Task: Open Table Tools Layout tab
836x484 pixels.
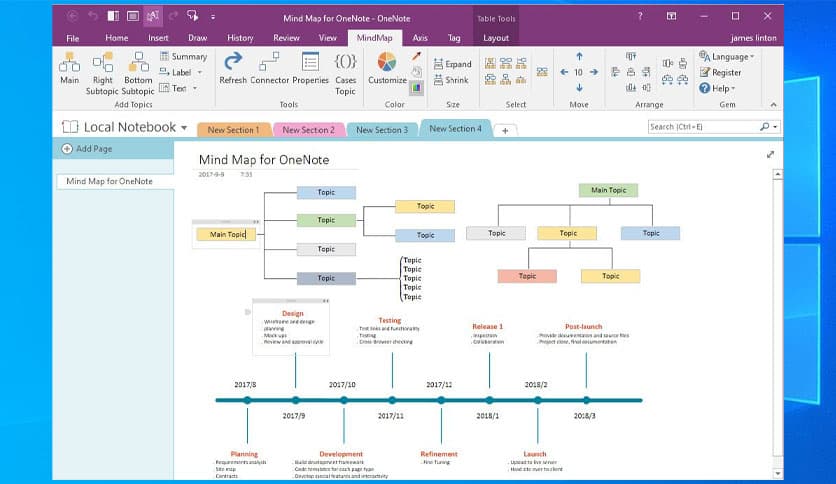Action: pyautogui.click(x=496, y=38)
